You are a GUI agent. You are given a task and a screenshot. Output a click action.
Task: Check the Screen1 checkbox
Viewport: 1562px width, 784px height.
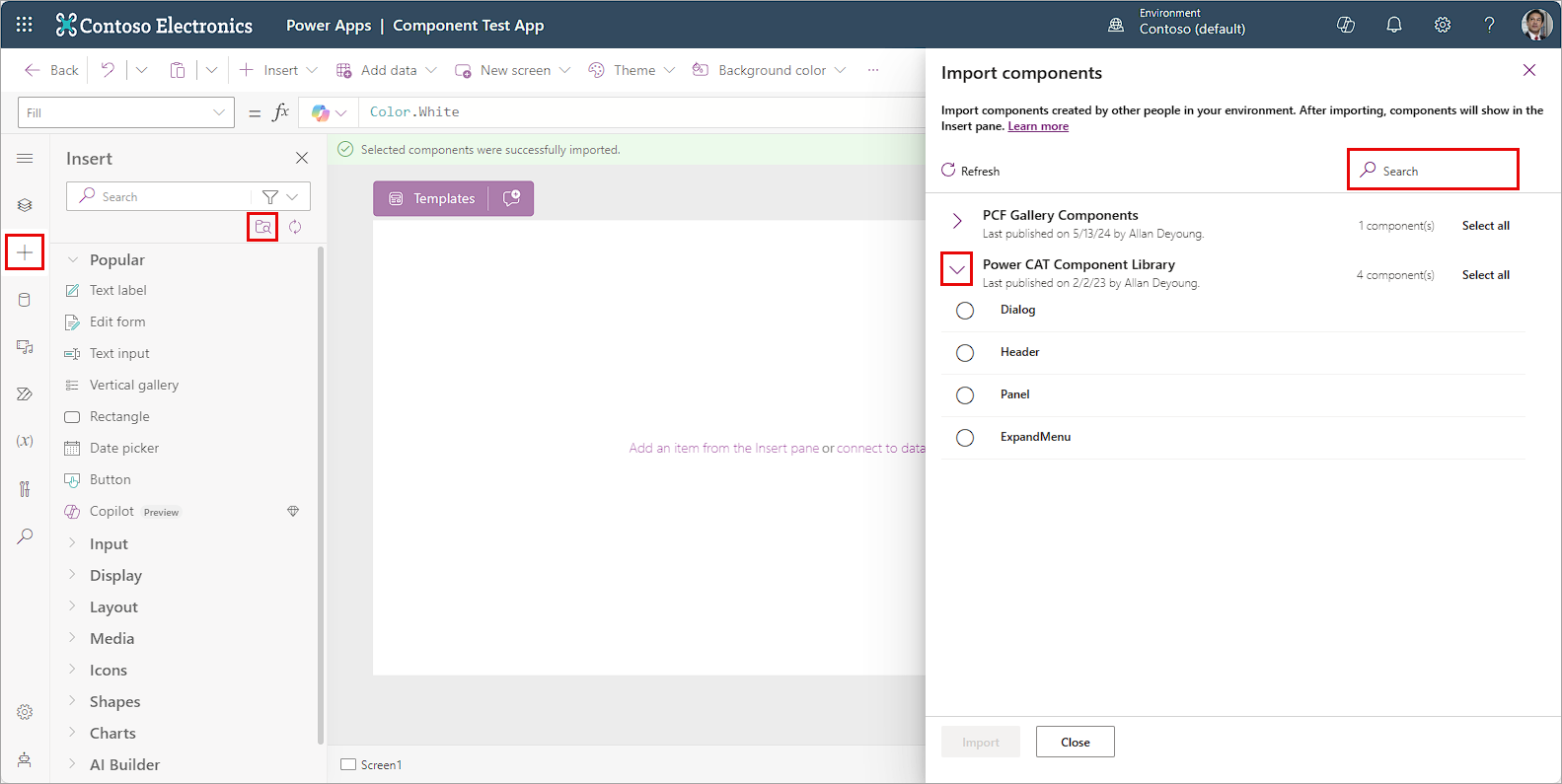click(x=348, y=764)
